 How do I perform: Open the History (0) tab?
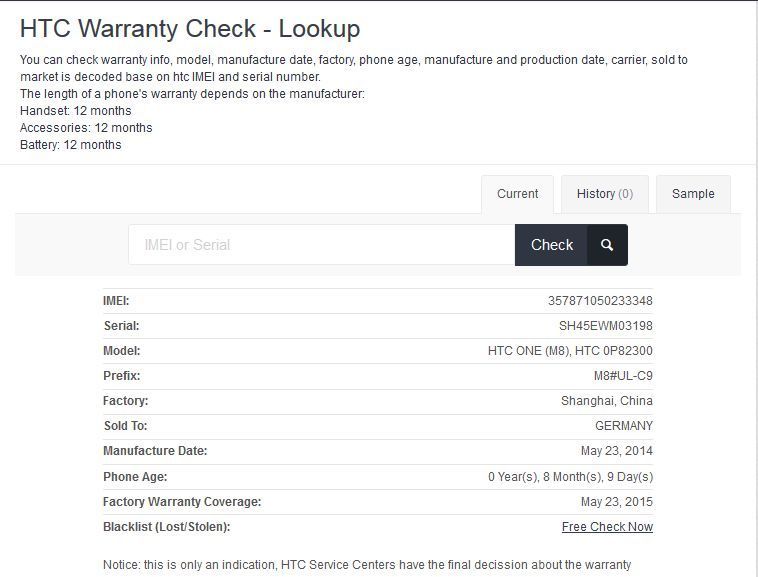605,194
